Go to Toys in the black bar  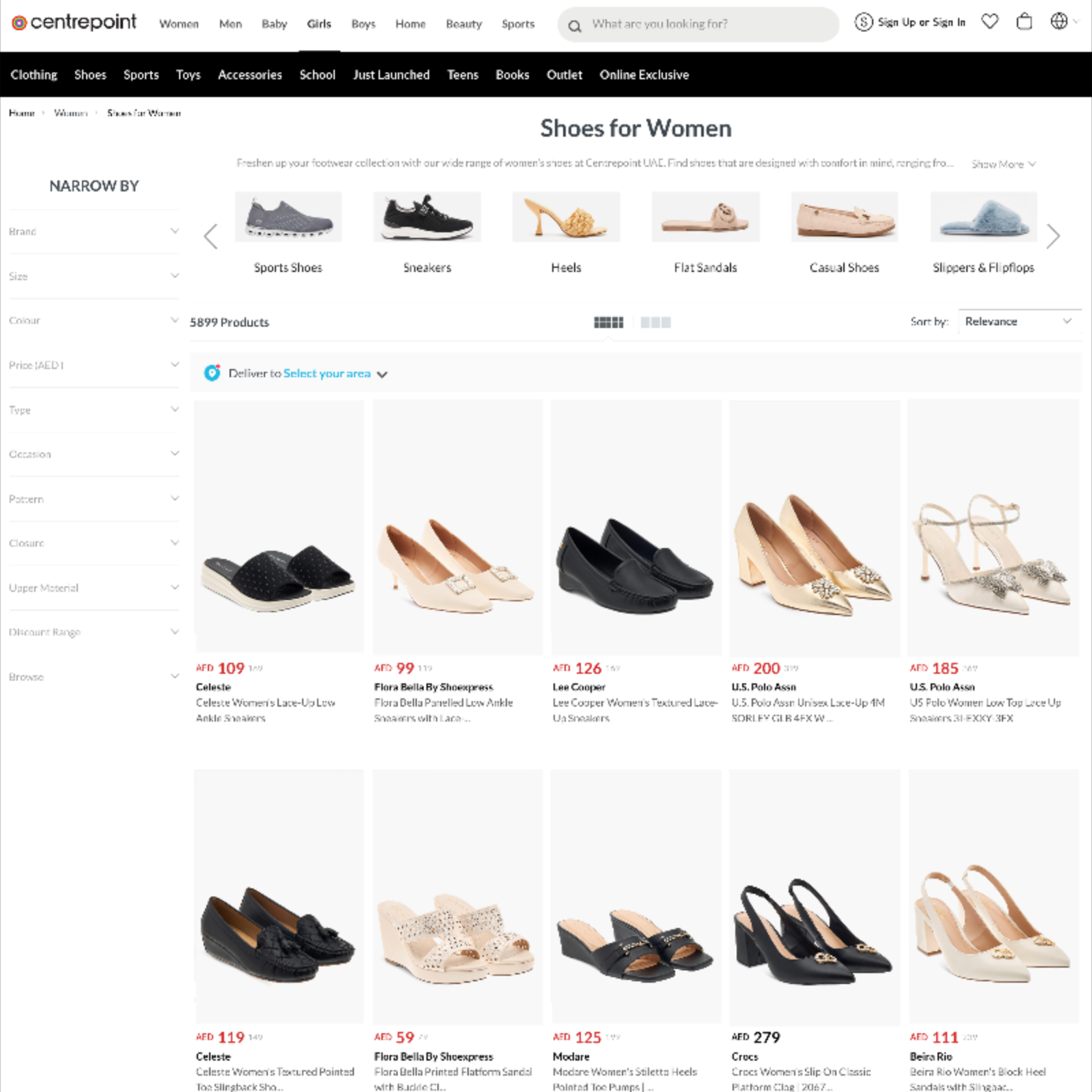pos(188,74)
